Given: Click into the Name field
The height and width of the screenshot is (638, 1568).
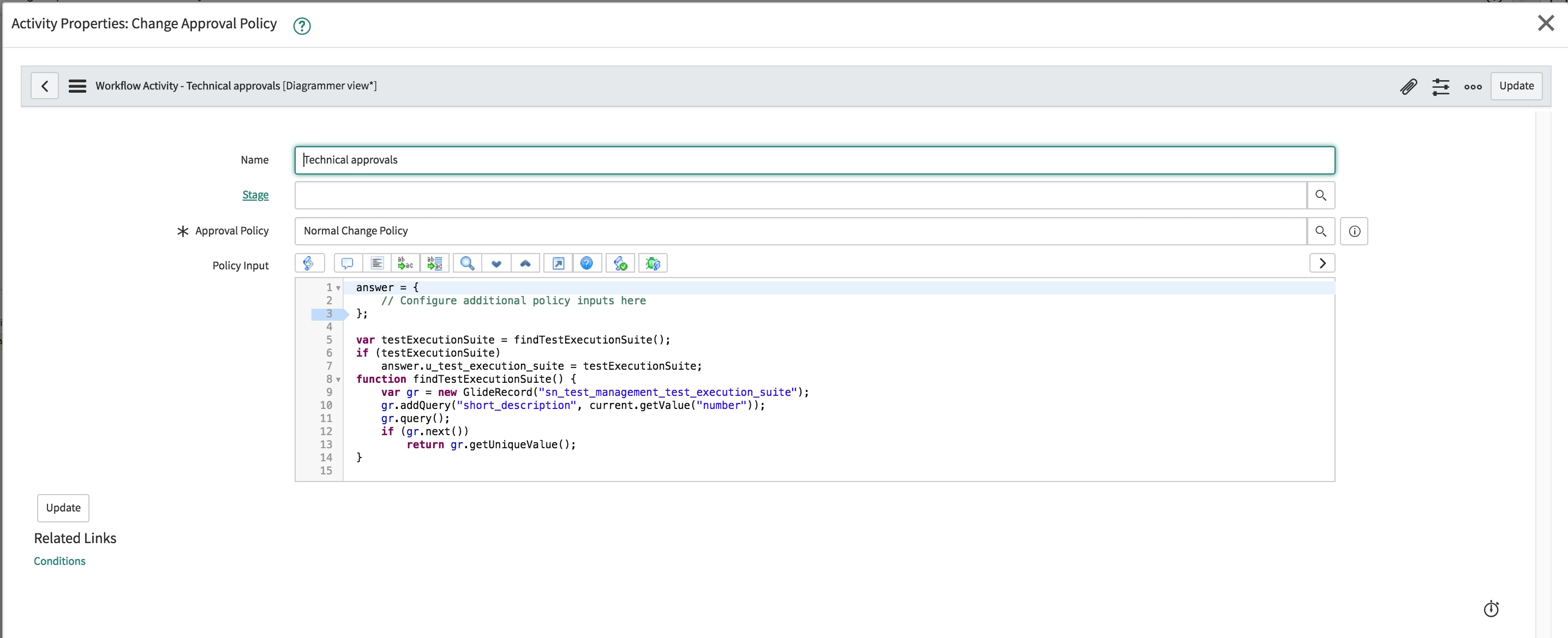Looking at the screenshot, I should pos(815,160).
